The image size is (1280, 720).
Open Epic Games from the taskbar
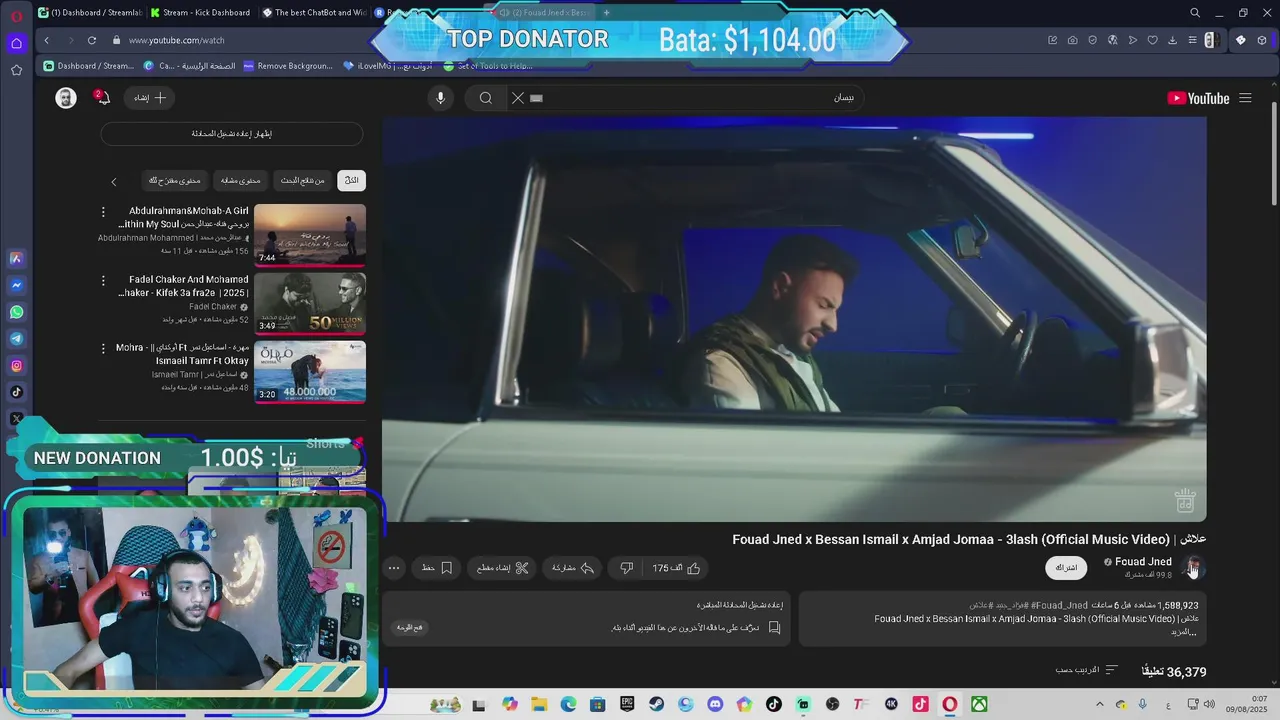[627, 704]
